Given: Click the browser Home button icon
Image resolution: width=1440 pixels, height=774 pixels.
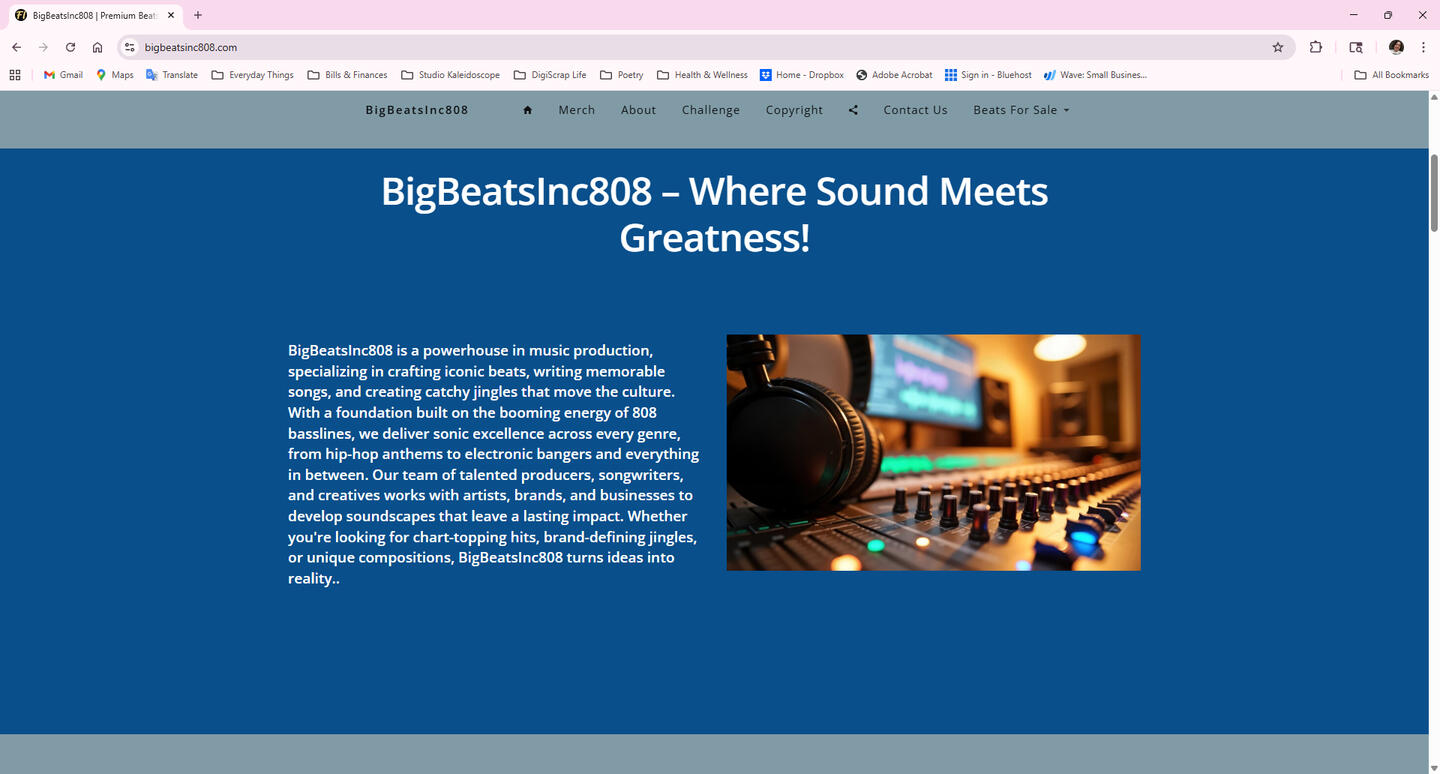Looking at the screenshot, I should 97,47.
